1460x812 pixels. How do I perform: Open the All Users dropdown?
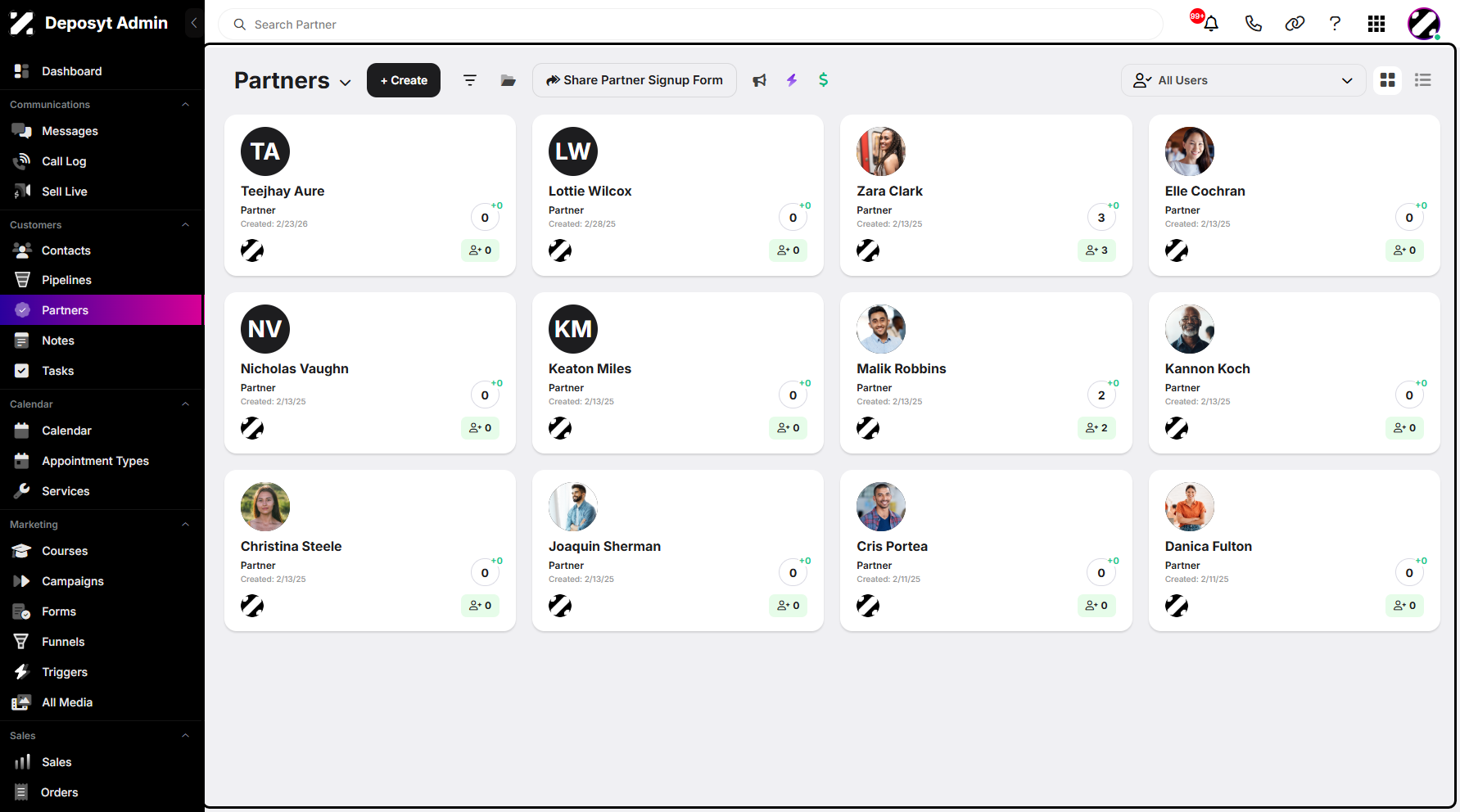[1243, 80]
